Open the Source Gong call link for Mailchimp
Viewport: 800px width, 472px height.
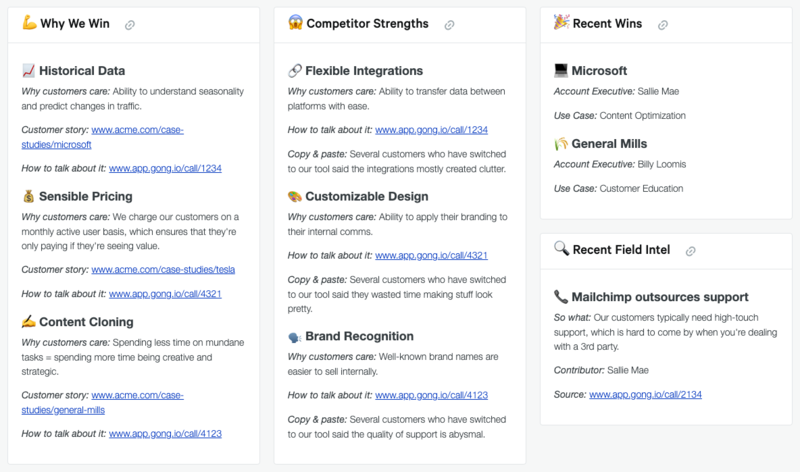[645, 395]
